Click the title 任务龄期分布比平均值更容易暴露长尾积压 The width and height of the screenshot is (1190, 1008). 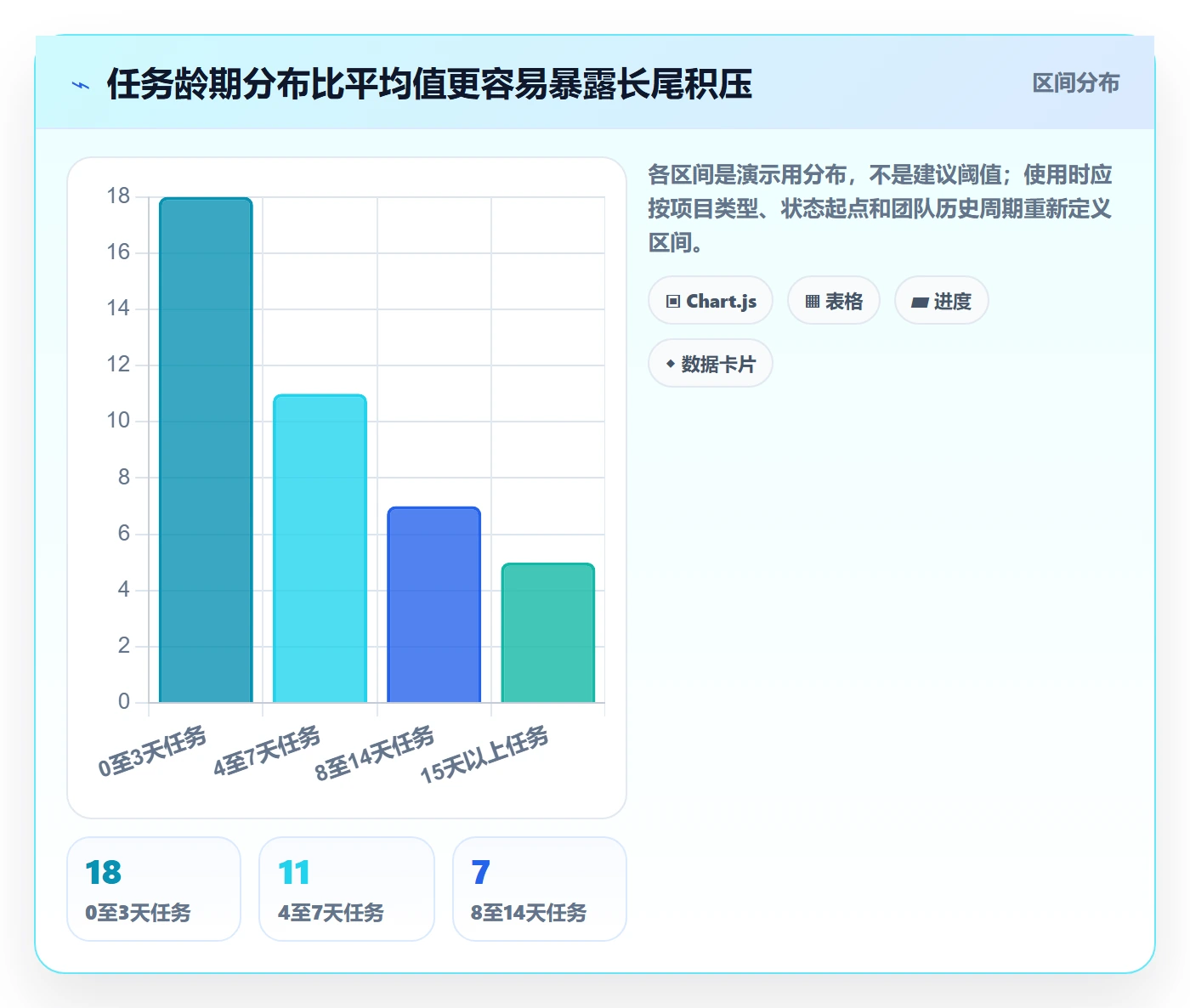pos(429,84)
